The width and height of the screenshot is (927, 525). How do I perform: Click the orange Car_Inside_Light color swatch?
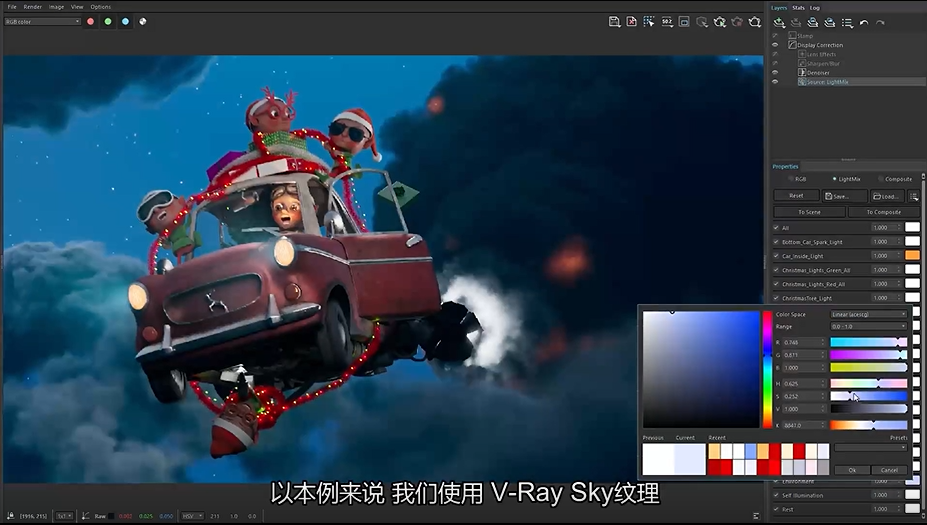pyautogui.click(x=912, y=255)
